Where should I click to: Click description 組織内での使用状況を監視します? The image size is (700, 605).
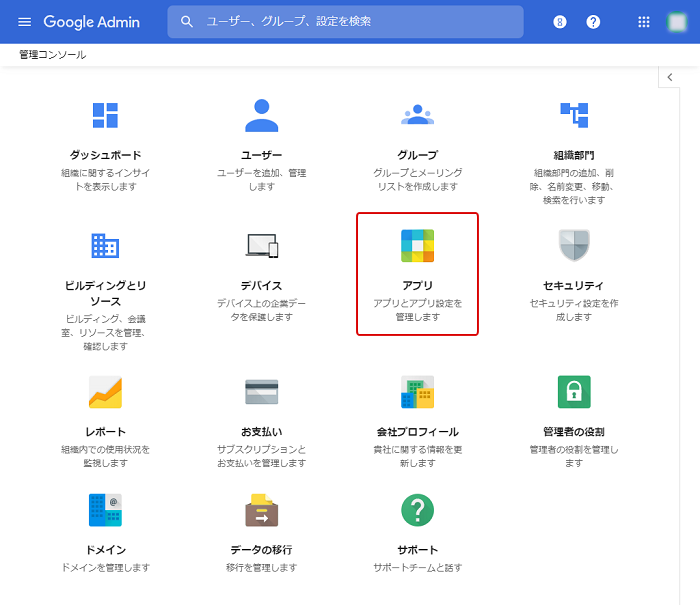tap(105, 456)
